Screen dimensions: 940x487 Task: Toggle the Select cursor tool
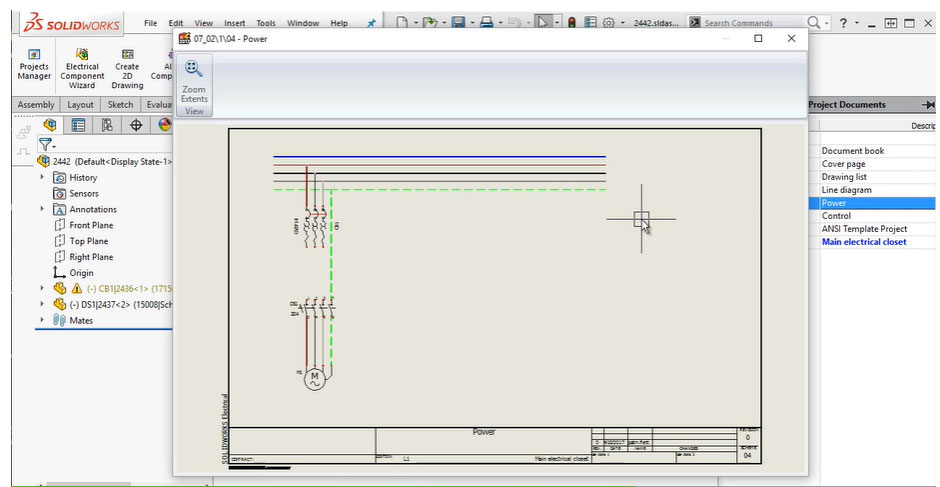click(543, 22)
